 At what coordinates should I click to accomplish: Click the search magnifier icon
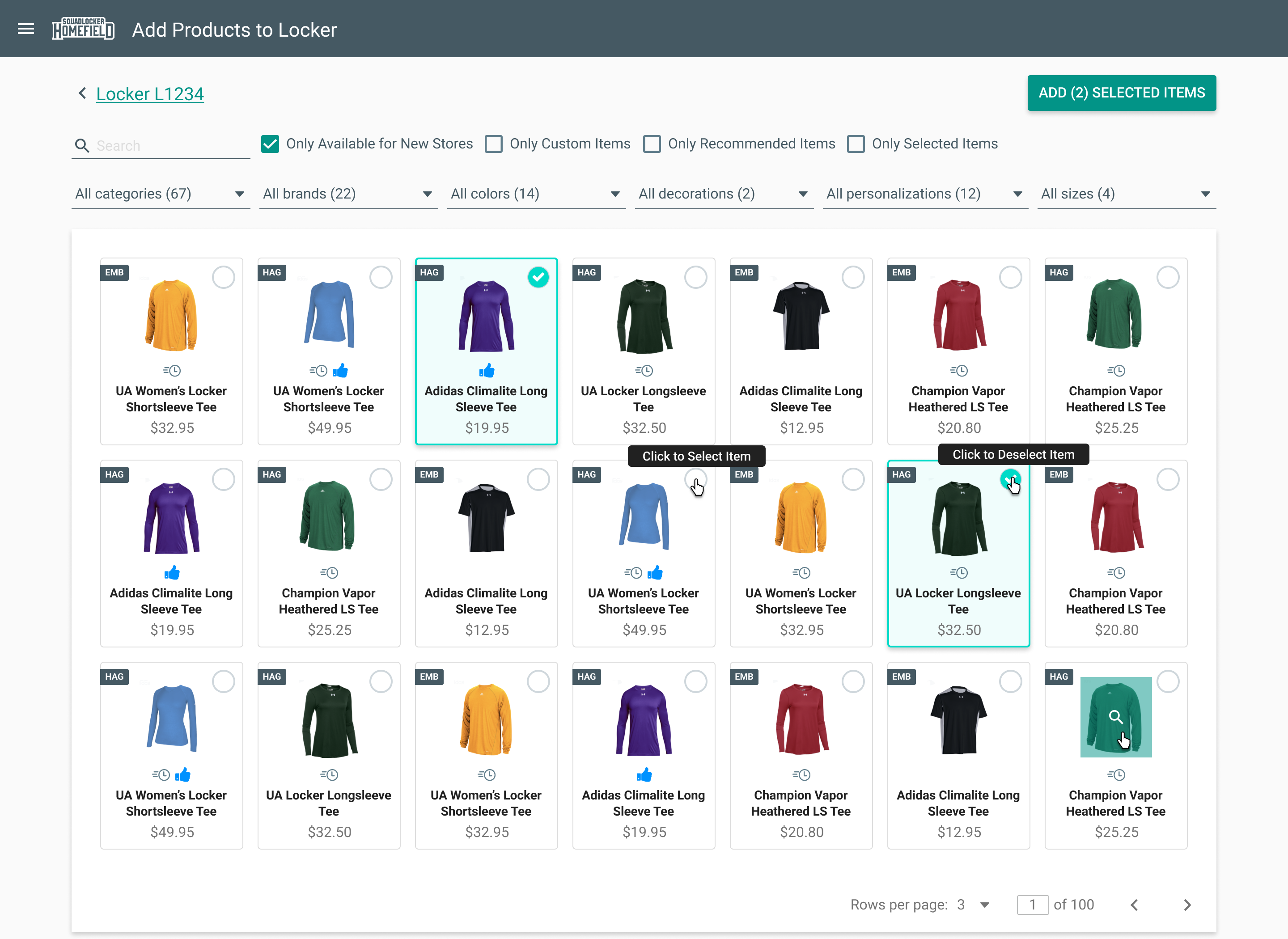pos(82,146)
